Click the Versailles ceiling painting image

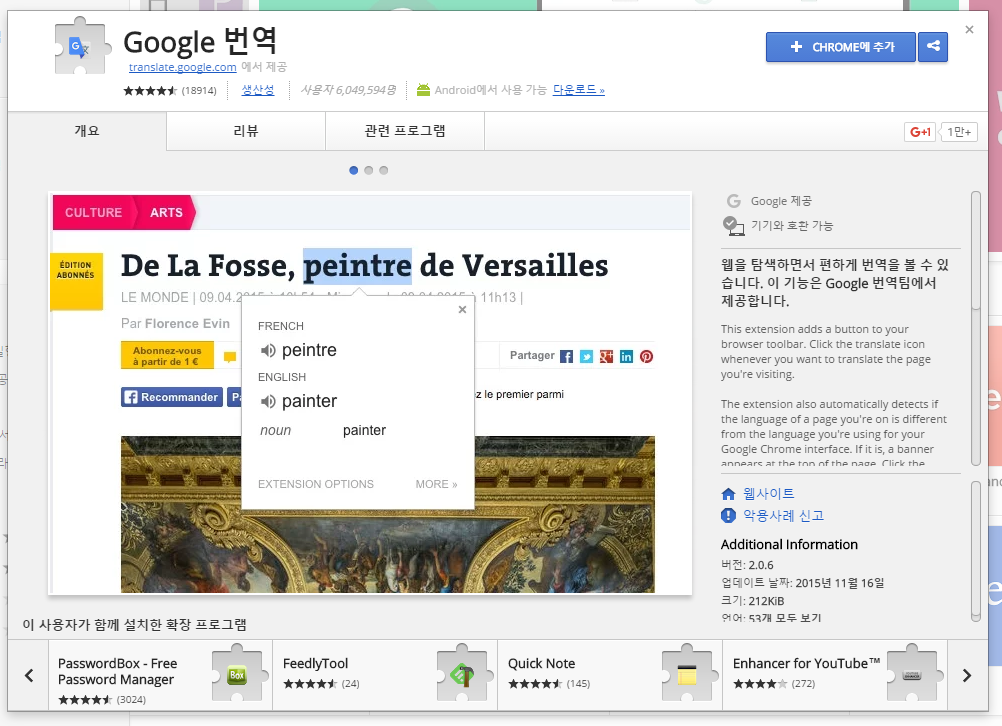tap(388, 514)
